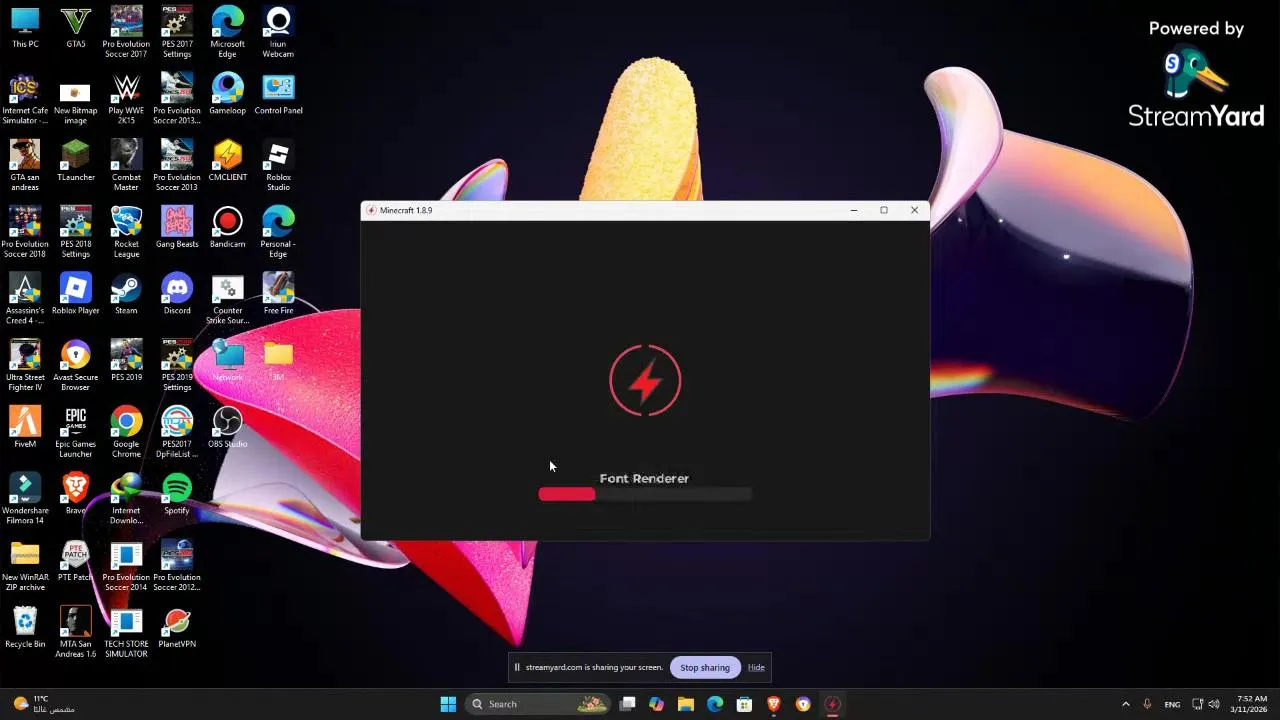Open Avast Secure Browser shortcut

(x=75, y=366)
